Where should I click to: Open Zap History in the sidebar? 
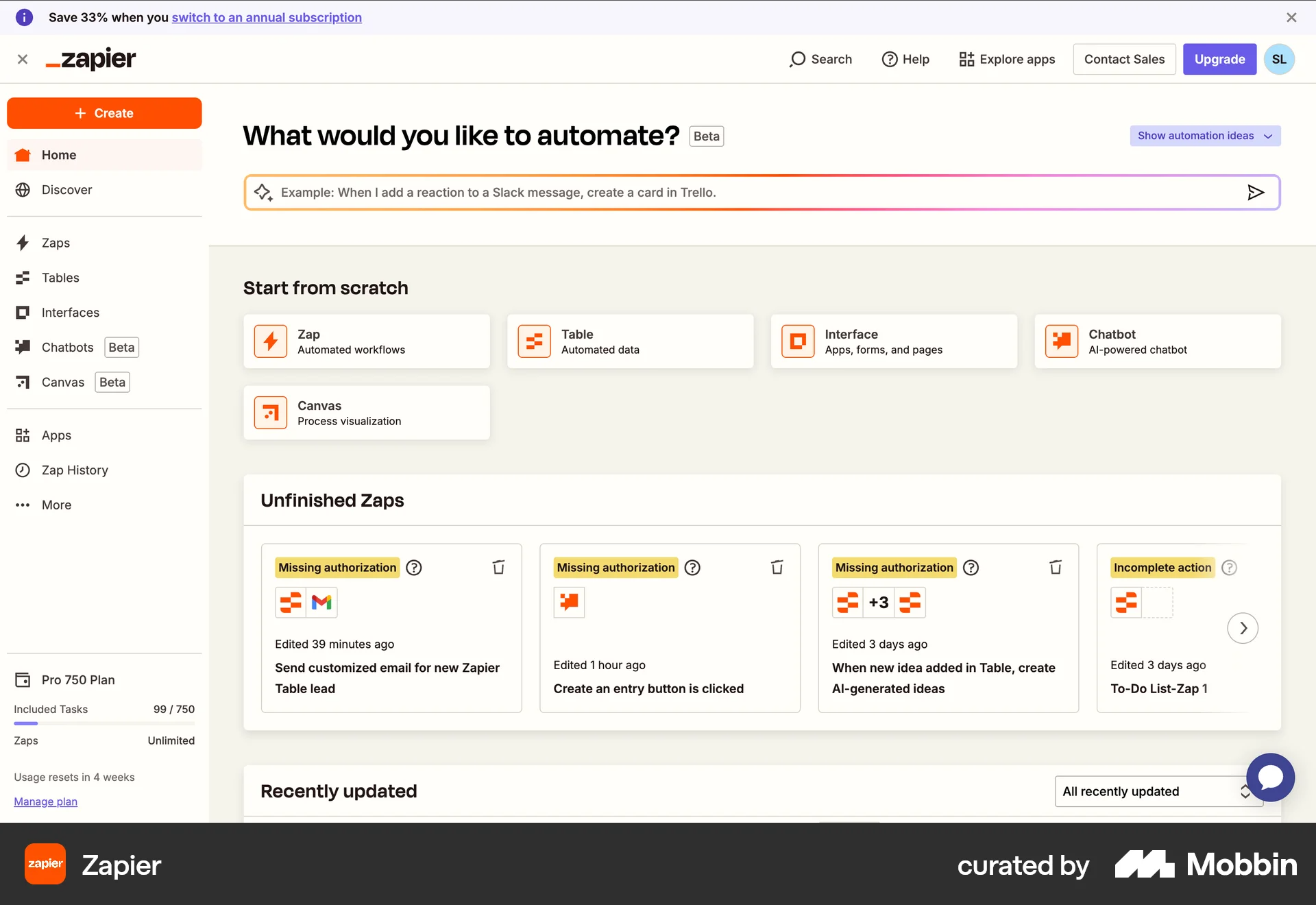pos(104,470)
